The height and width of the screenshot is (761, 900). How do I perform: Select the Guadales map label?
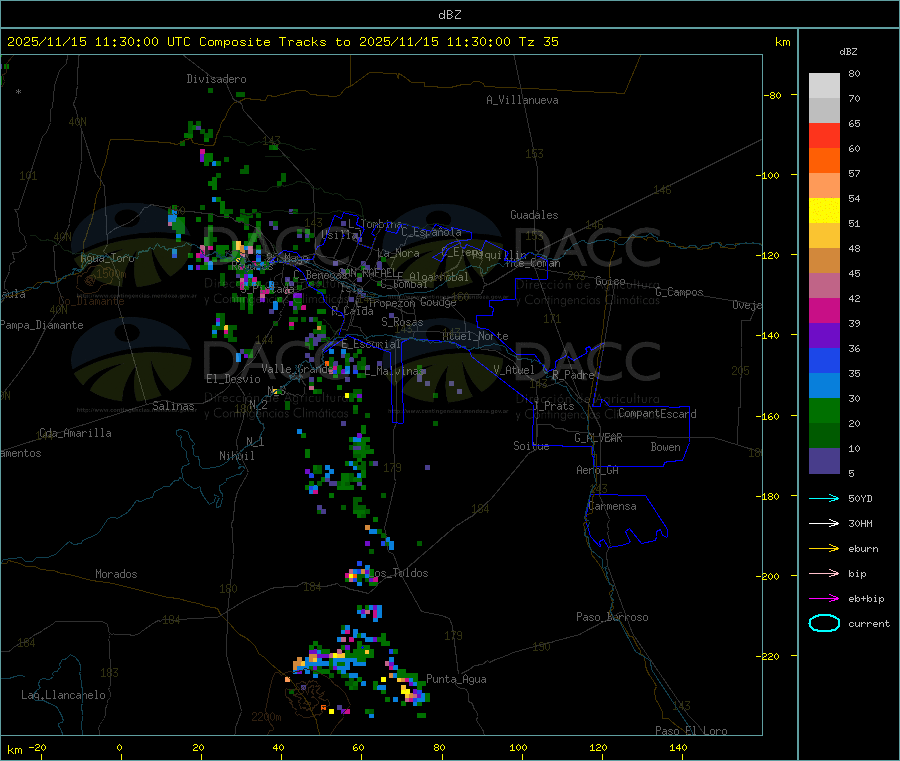coord(534,215)
